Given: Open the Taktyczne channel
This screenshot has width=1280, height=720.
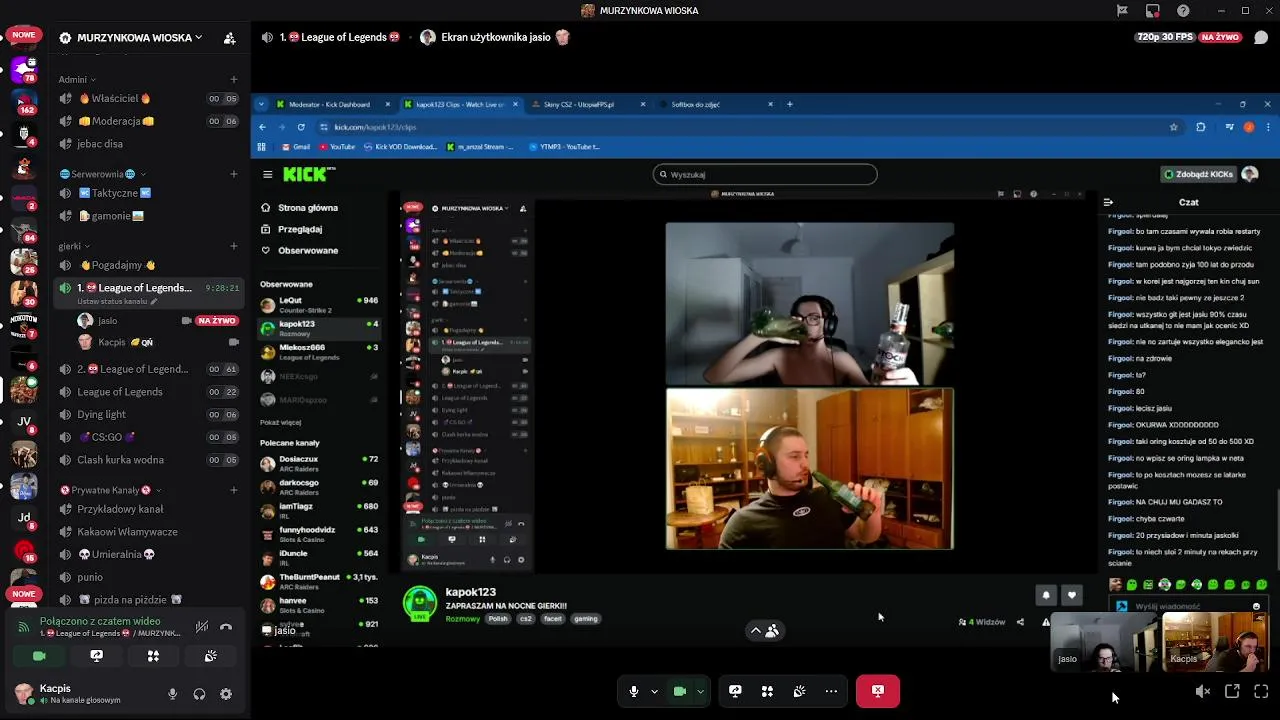Looking at the screenshot, I should click(148, 193).
